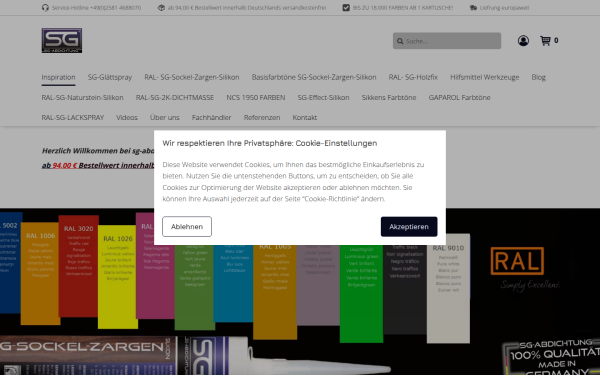Image resolution: width=600 pixels, height=375 pixels.
Task: Open Sikkens Farbtöne menu item
Action: pyautogui.click(x=389, y=98)
